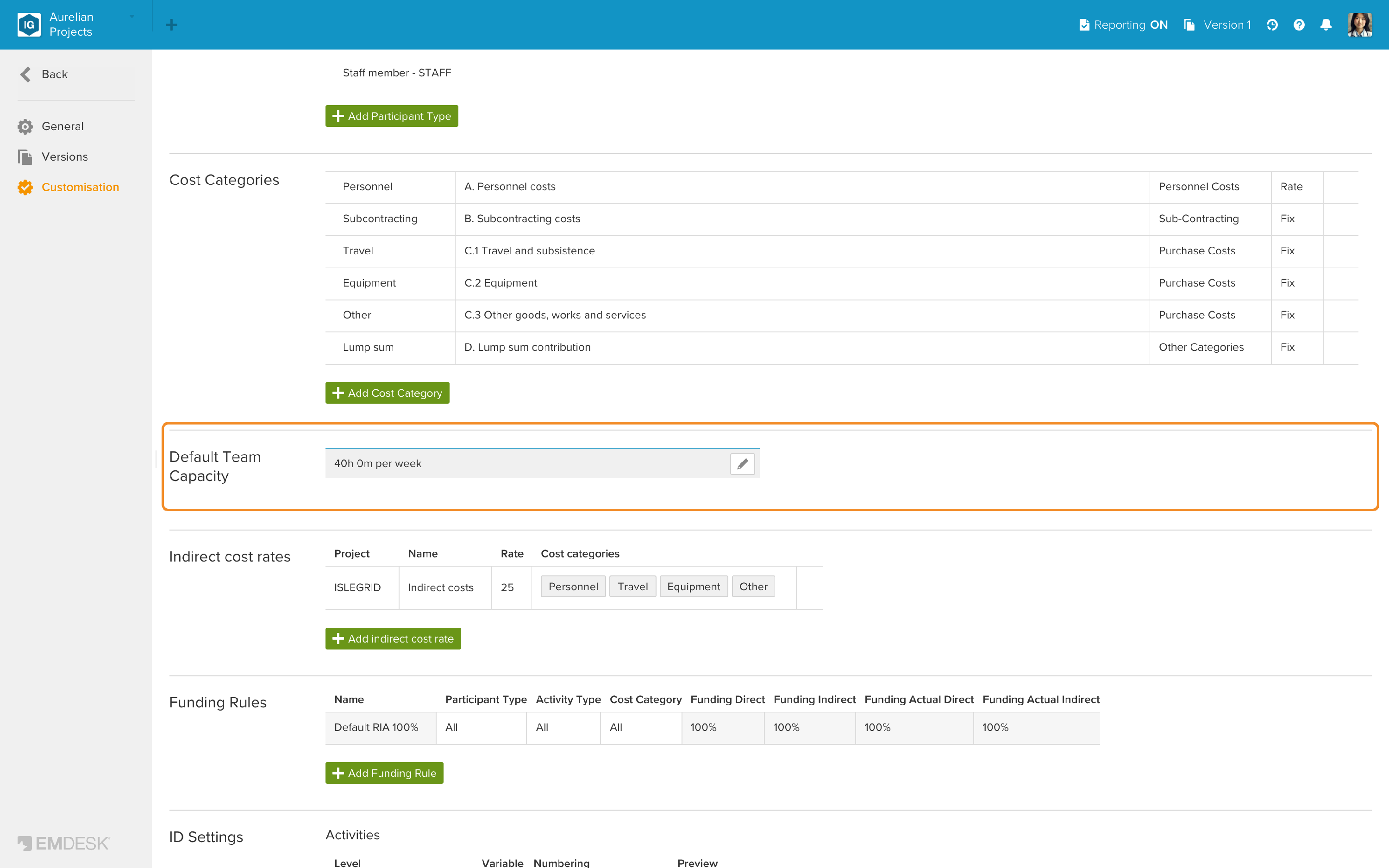The image size is (1389, 868).
Task: Open Versions in the sidebar
Action: [x=53, y=157]
